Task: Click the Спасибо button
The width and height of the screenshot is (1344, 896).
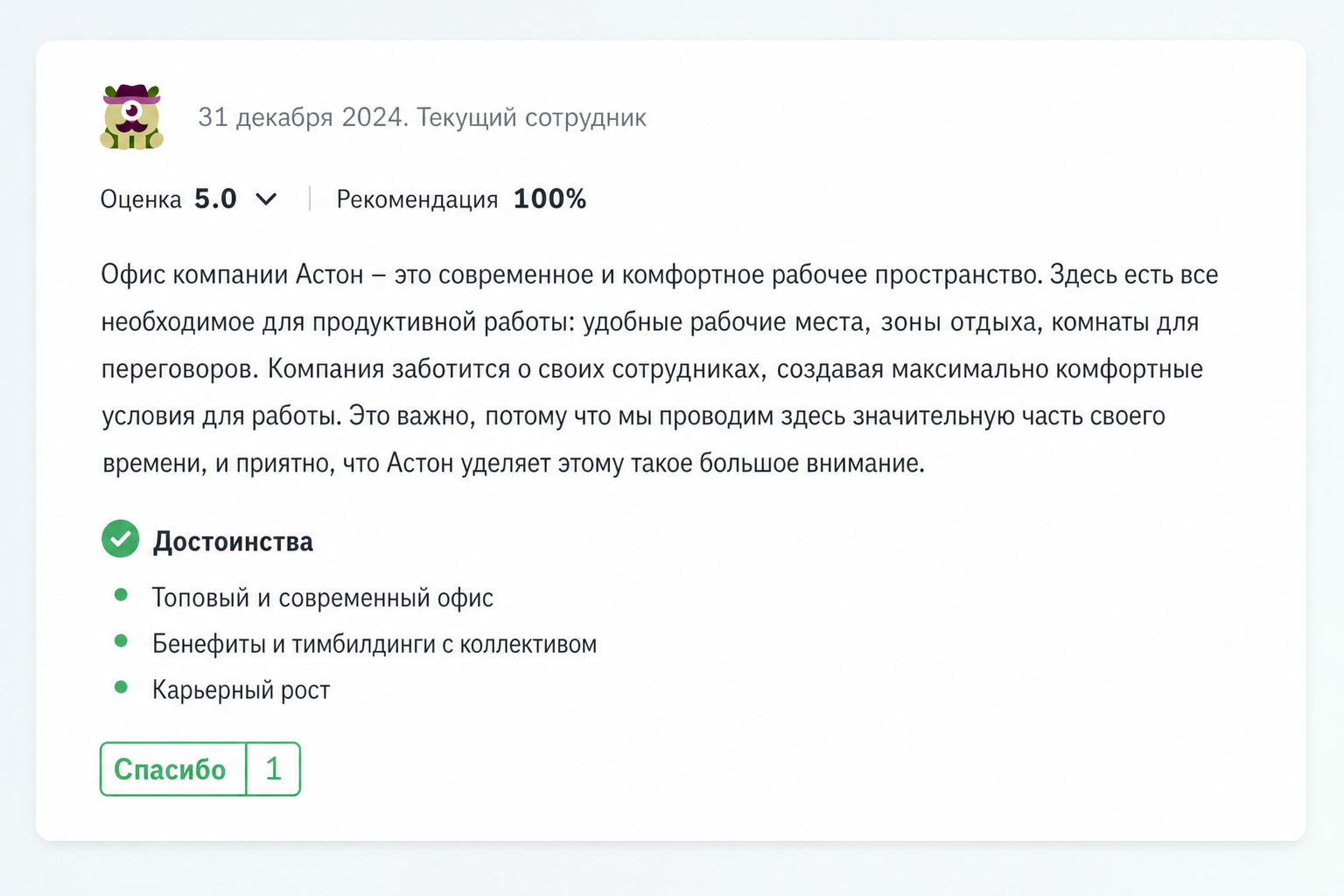Action: 172,769
